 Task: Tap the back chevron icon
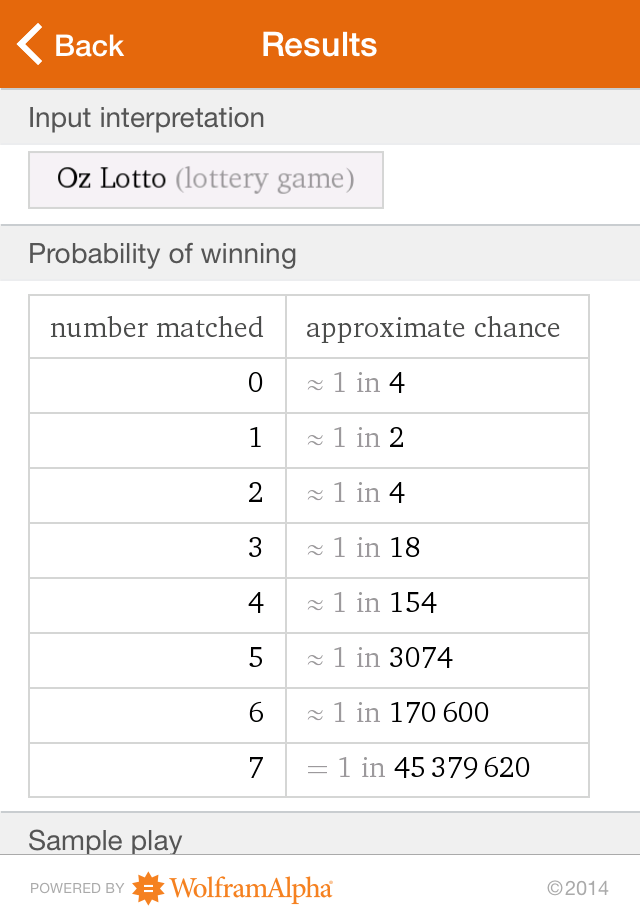(x=27, y=44)
